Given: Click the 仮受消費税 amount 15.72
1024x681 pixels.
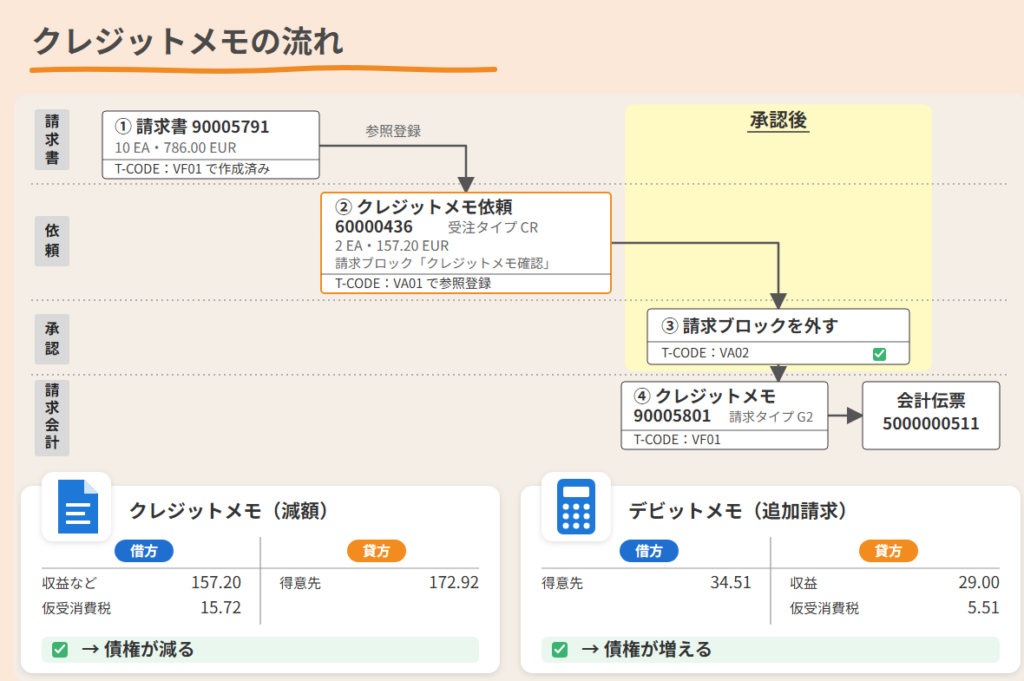Looking at the screenshot, I should (221, 608).
